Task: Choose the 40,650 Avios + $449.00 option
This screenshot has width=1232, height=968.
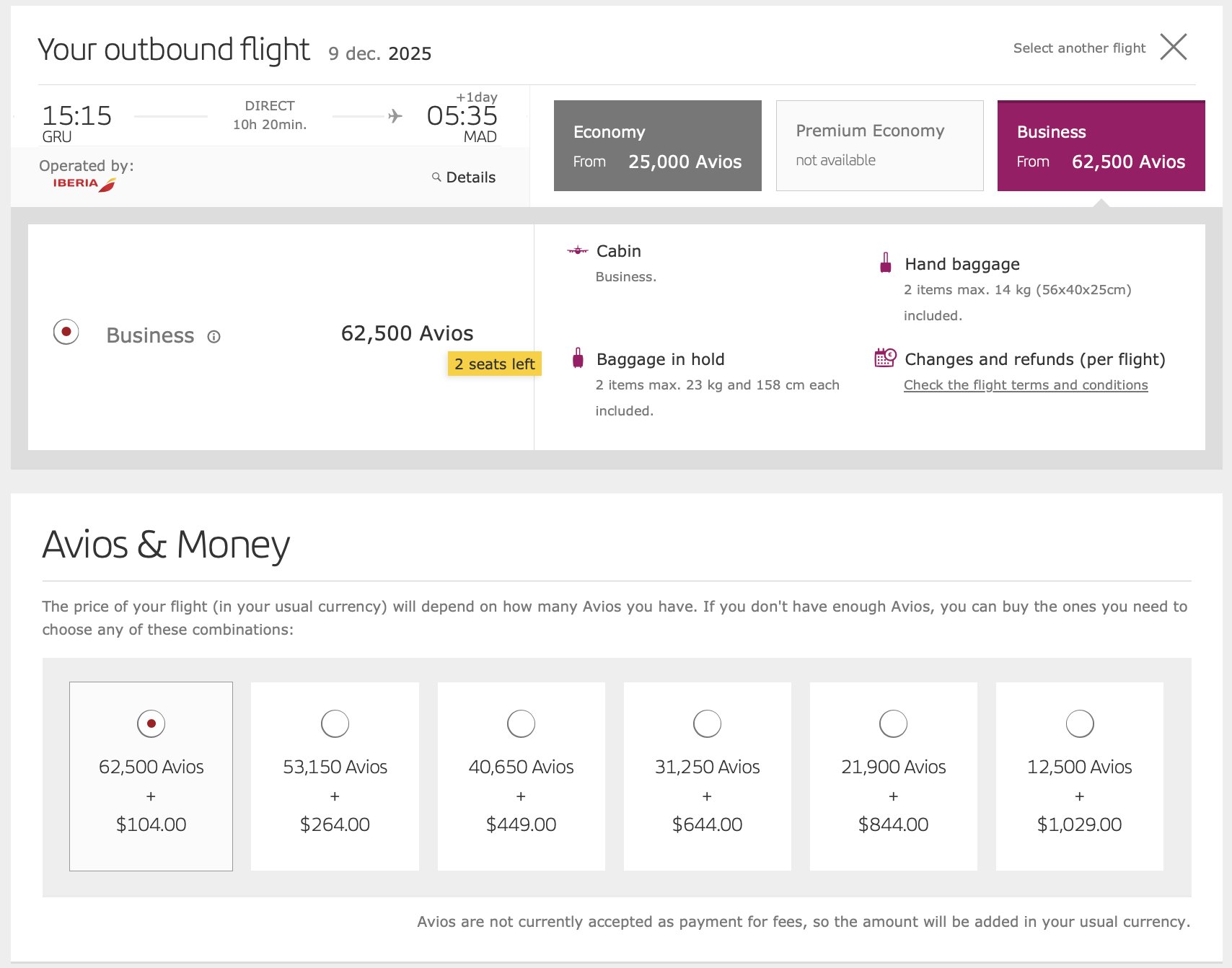Action: [x=521, y=776]
